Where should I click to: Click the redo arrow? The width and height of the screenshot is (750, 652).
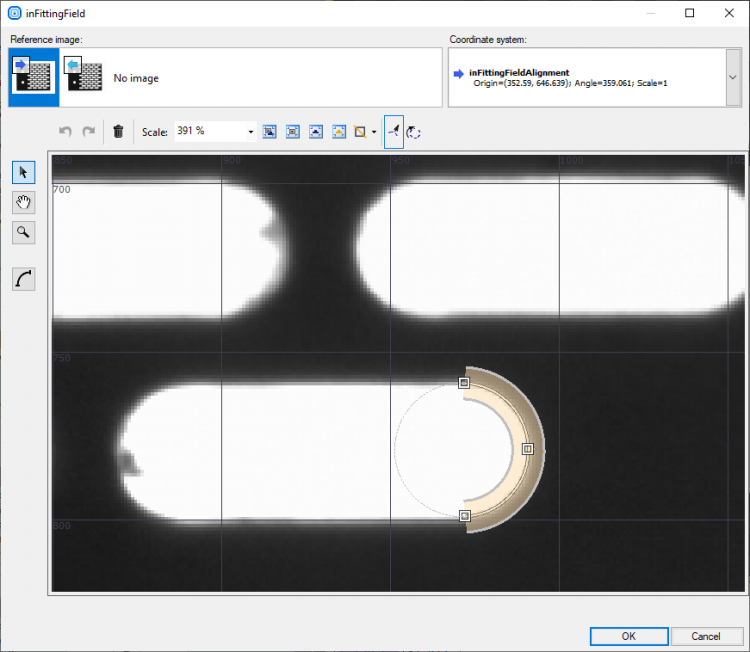[x=89, y=132]
